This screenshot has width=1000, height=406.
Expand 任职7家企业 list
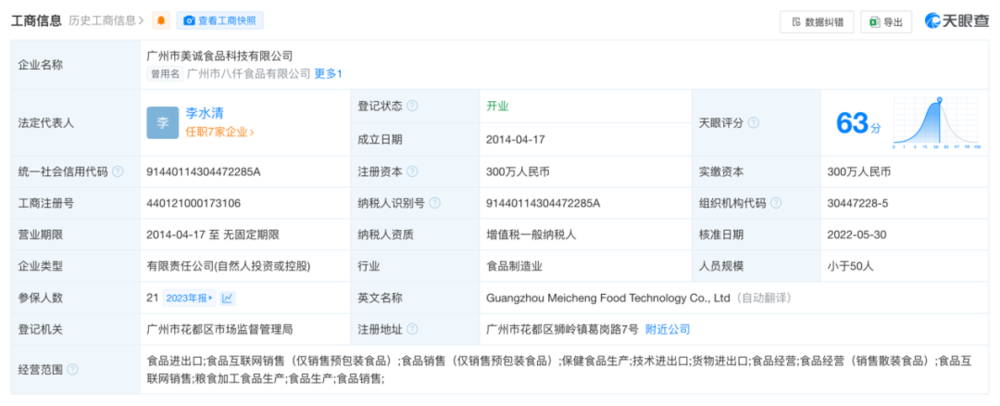pyautogui.click(x=219, y=131)
